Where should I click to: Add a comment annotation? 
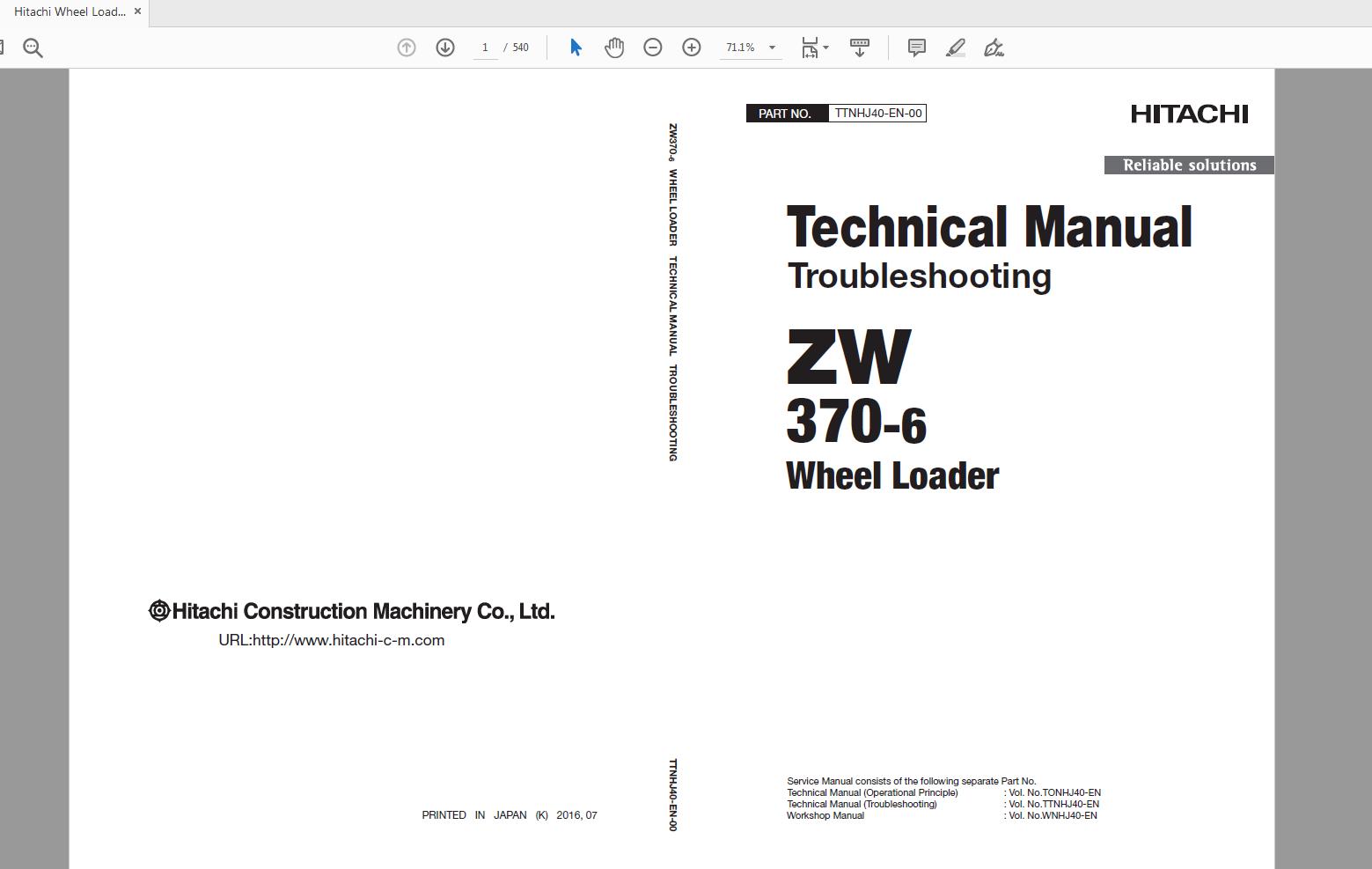click(x=915, y=48)
